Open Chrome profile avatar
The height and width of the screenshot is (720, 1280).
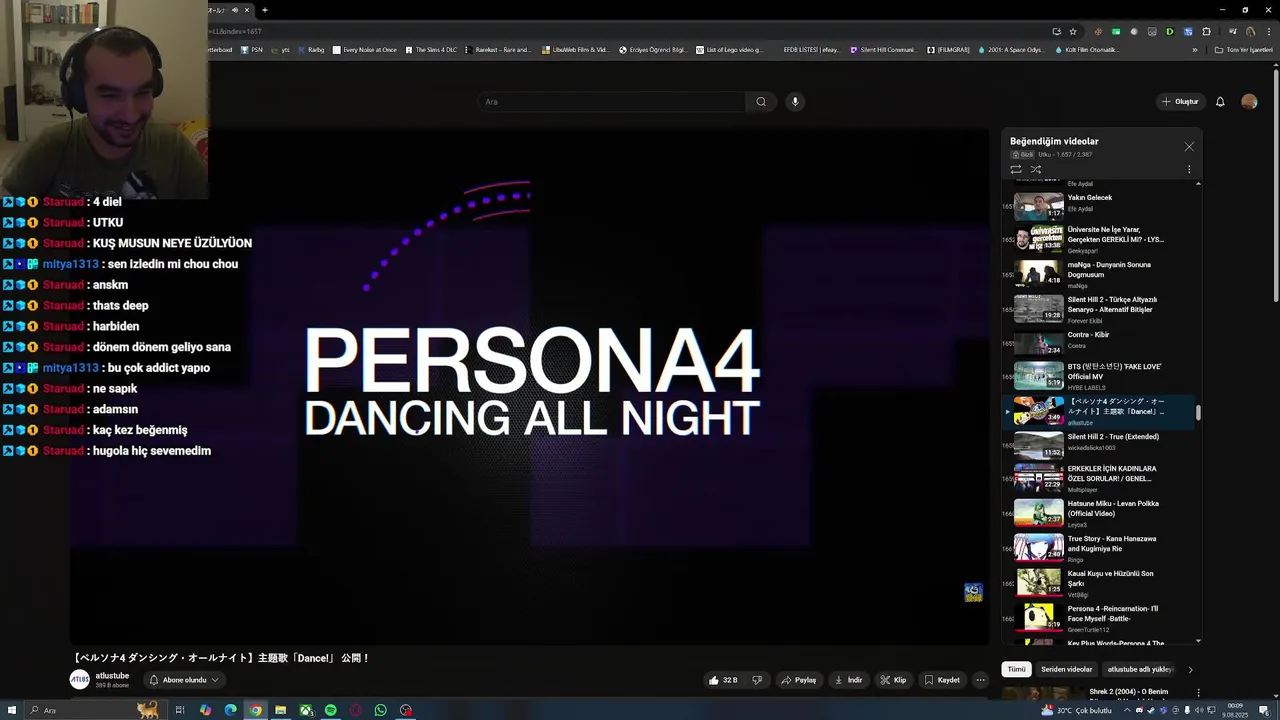(x=1250, y=31)
